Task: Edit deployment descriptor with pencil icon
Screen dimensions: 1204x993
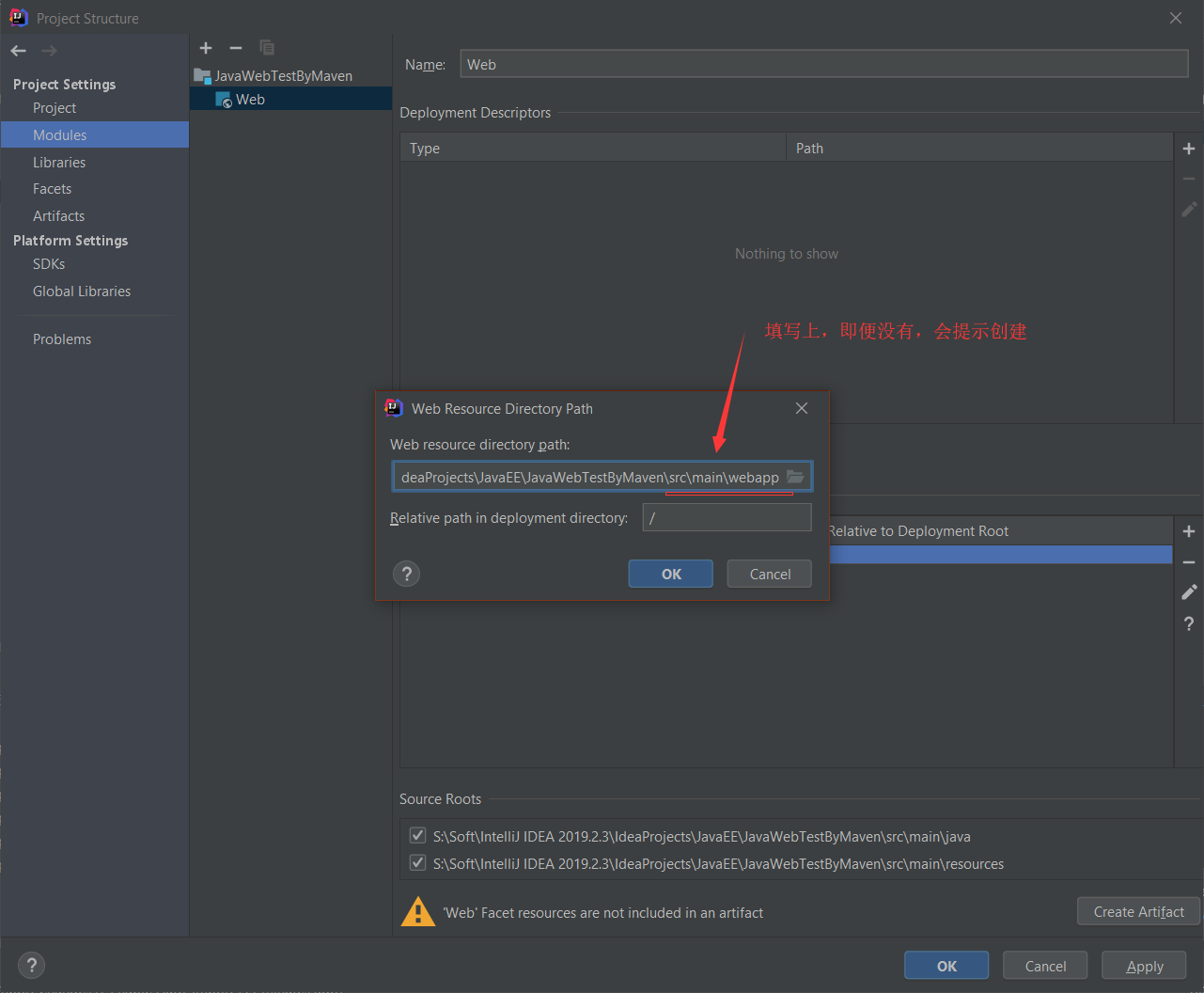Action: [x=1189, y=209]
